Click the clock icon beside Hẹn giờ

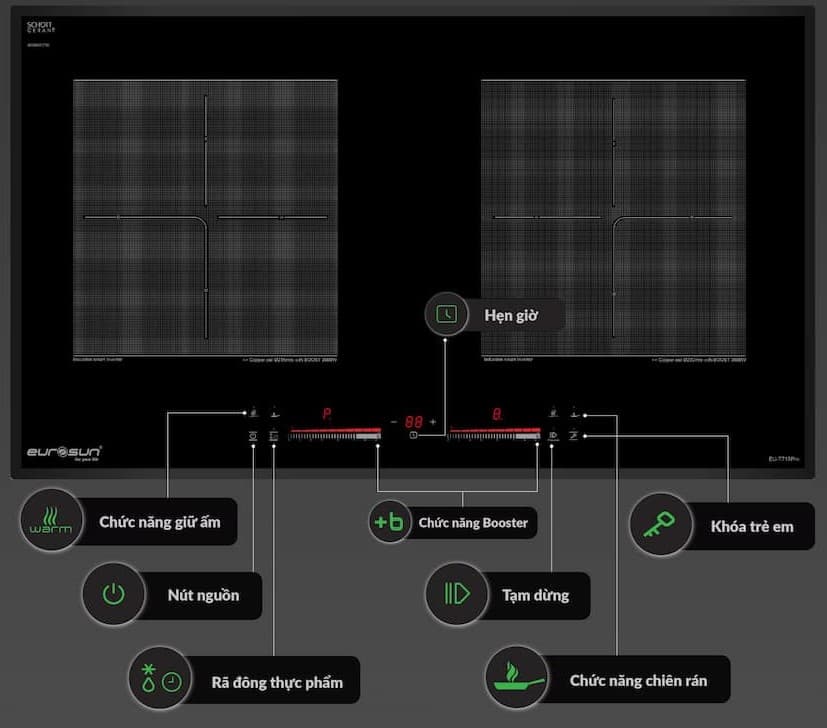(446, 315)
